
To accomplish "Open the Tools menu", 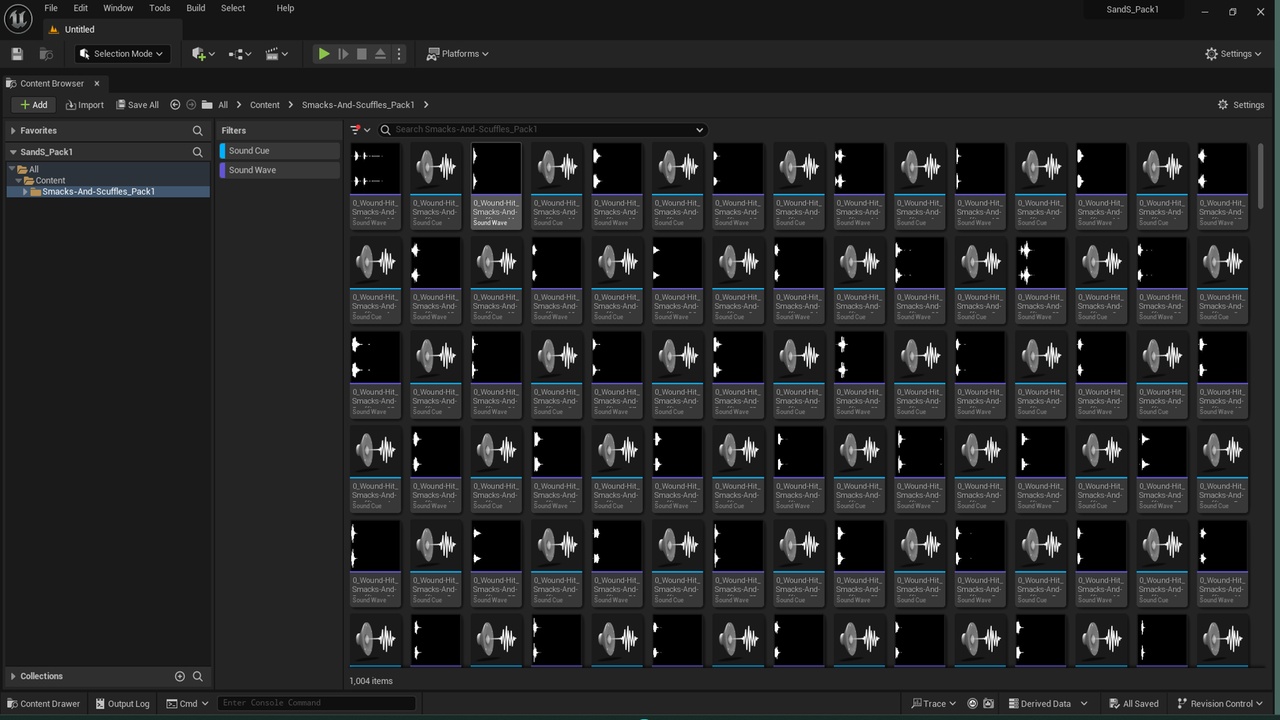I will coord(160,8).
